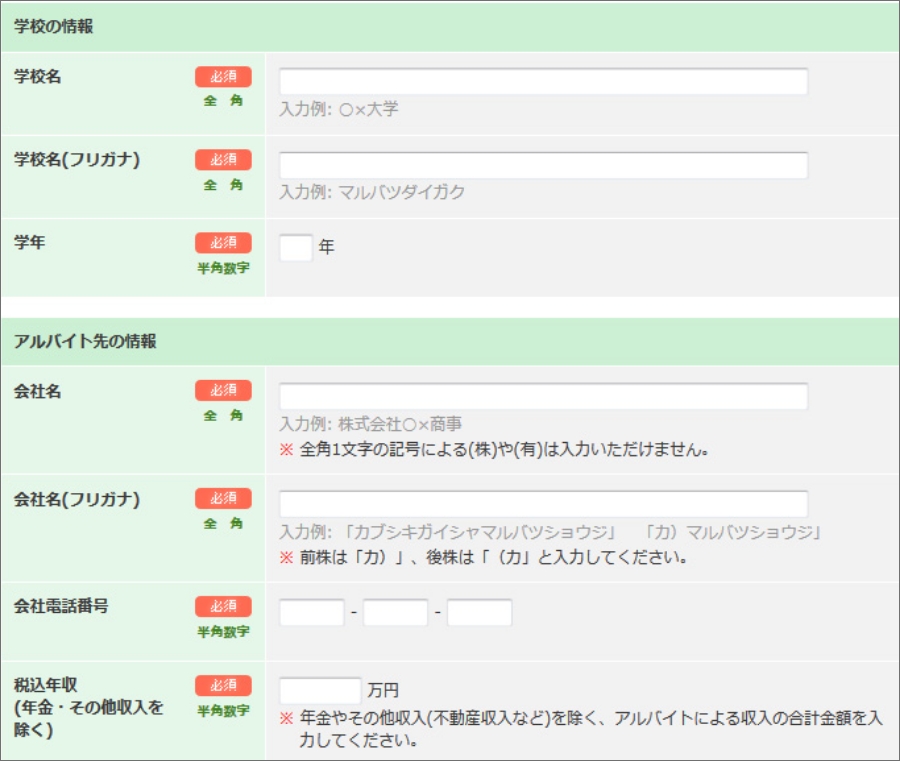Click the 学校の情報 section header
Screen dimensions: 900x761
54,27
